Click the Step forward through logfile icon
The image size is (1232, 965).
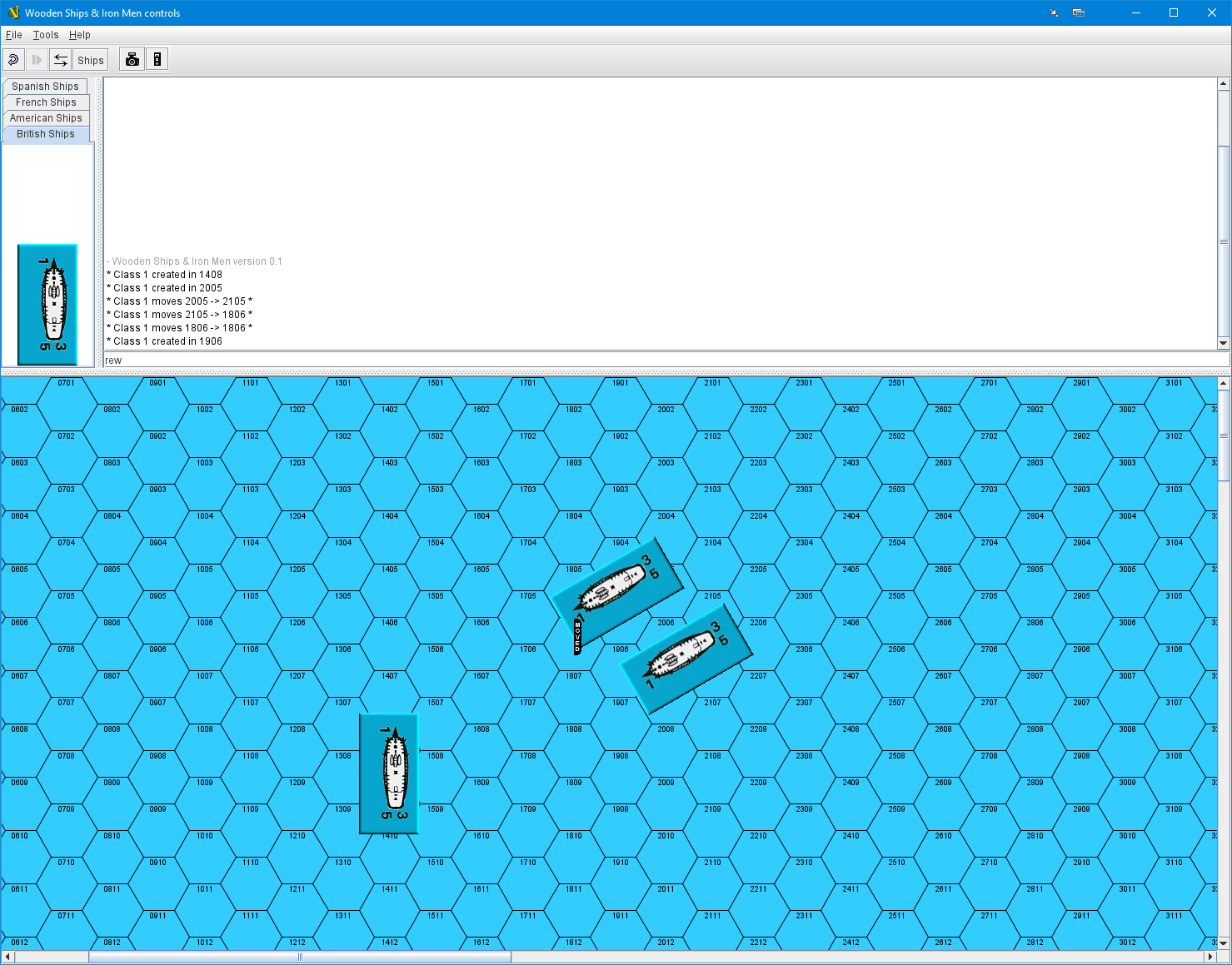tap(37, 60)
